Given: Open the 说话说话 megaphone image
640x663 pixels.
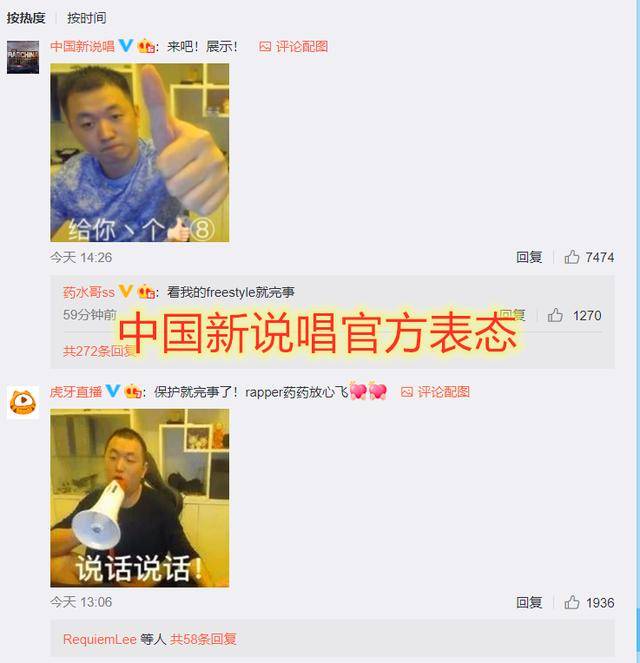Looking at the screenshot, I should (x=139, y=498).
